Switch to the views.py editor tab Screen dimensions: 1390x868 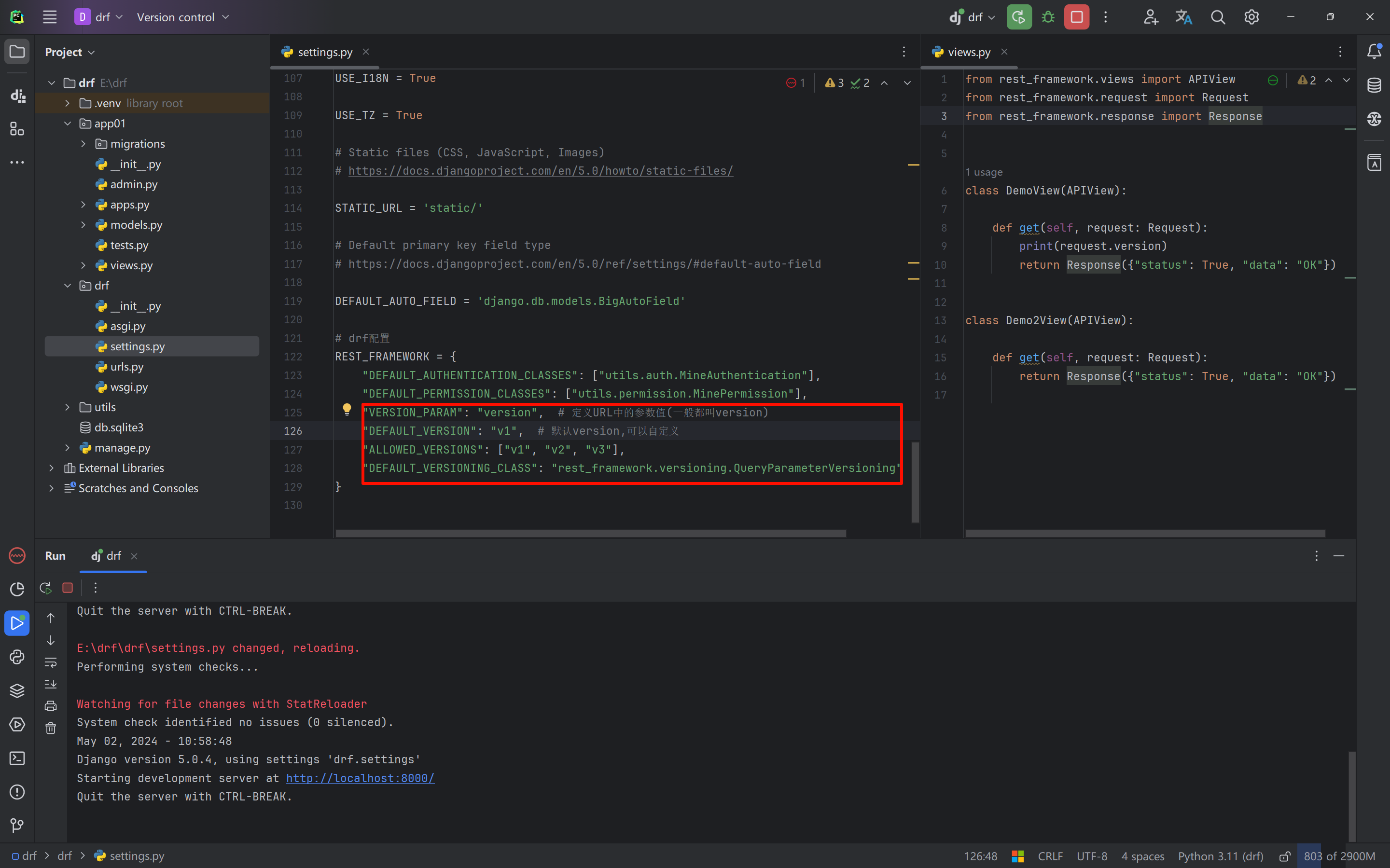(969, 52)
